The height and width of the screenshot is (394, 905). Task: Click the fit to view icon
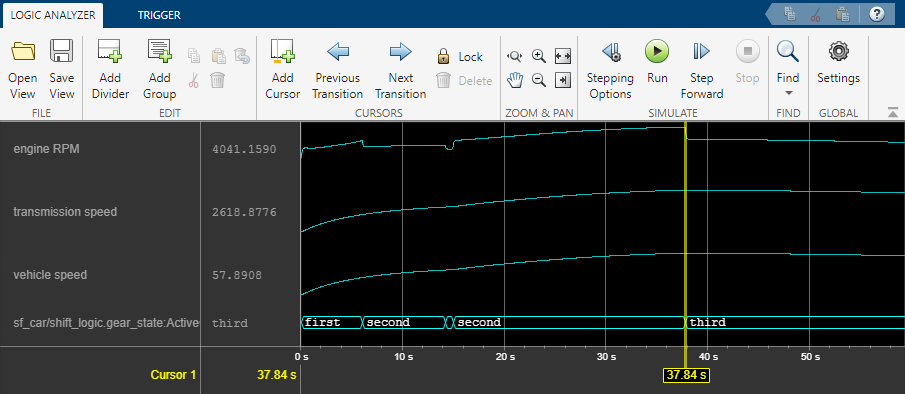(563, 56)
